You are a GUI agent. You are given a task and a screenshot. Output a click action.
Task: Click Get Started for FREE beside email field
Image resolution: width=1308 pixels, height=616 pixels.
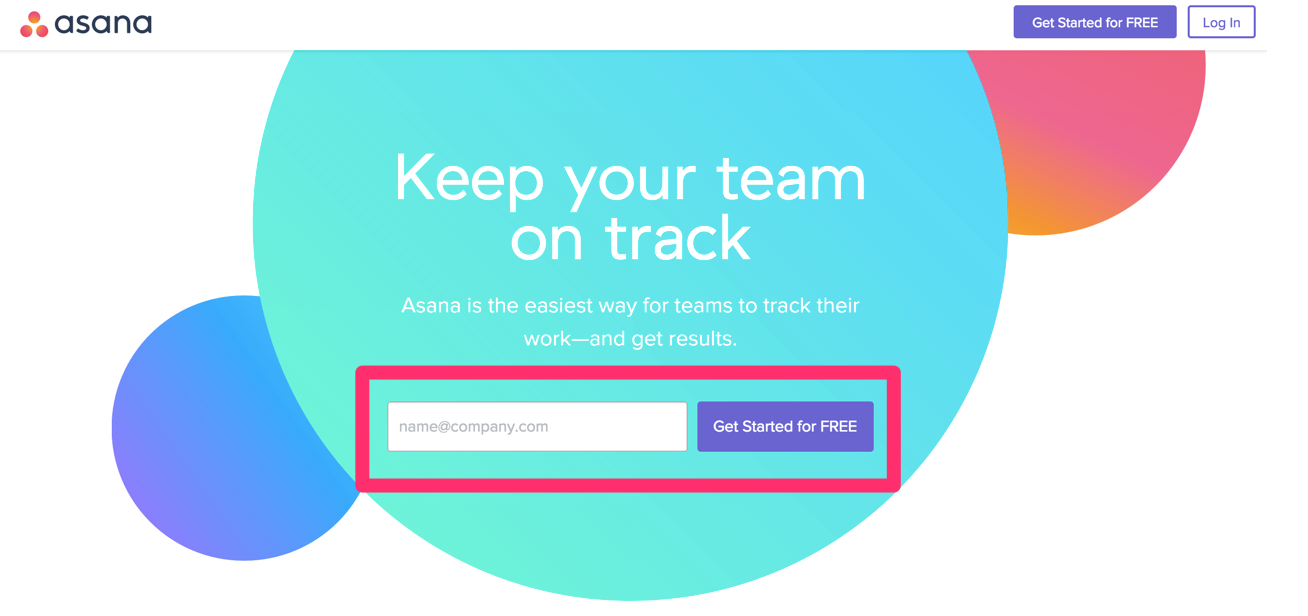point(785,427)
